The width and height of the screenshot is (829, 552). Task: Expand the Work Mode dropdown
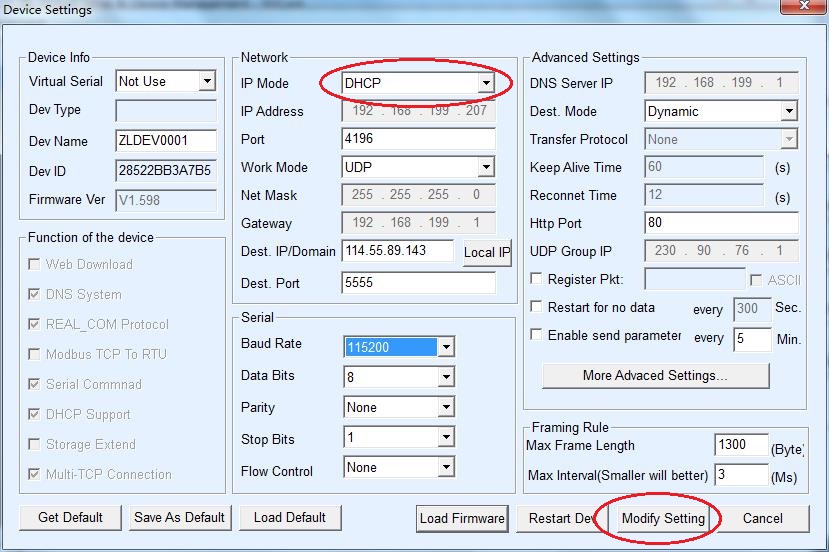(x=486, y=167)
